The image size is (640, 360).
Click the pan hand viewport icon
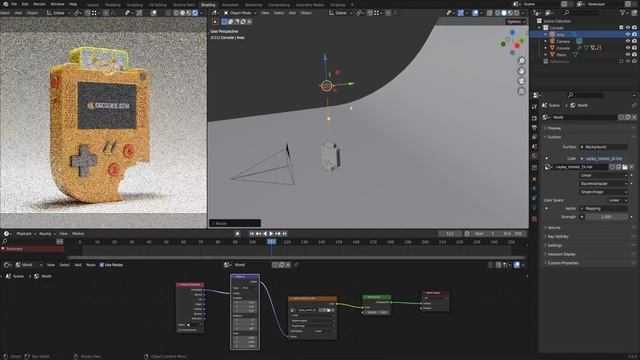coord(521,71)
